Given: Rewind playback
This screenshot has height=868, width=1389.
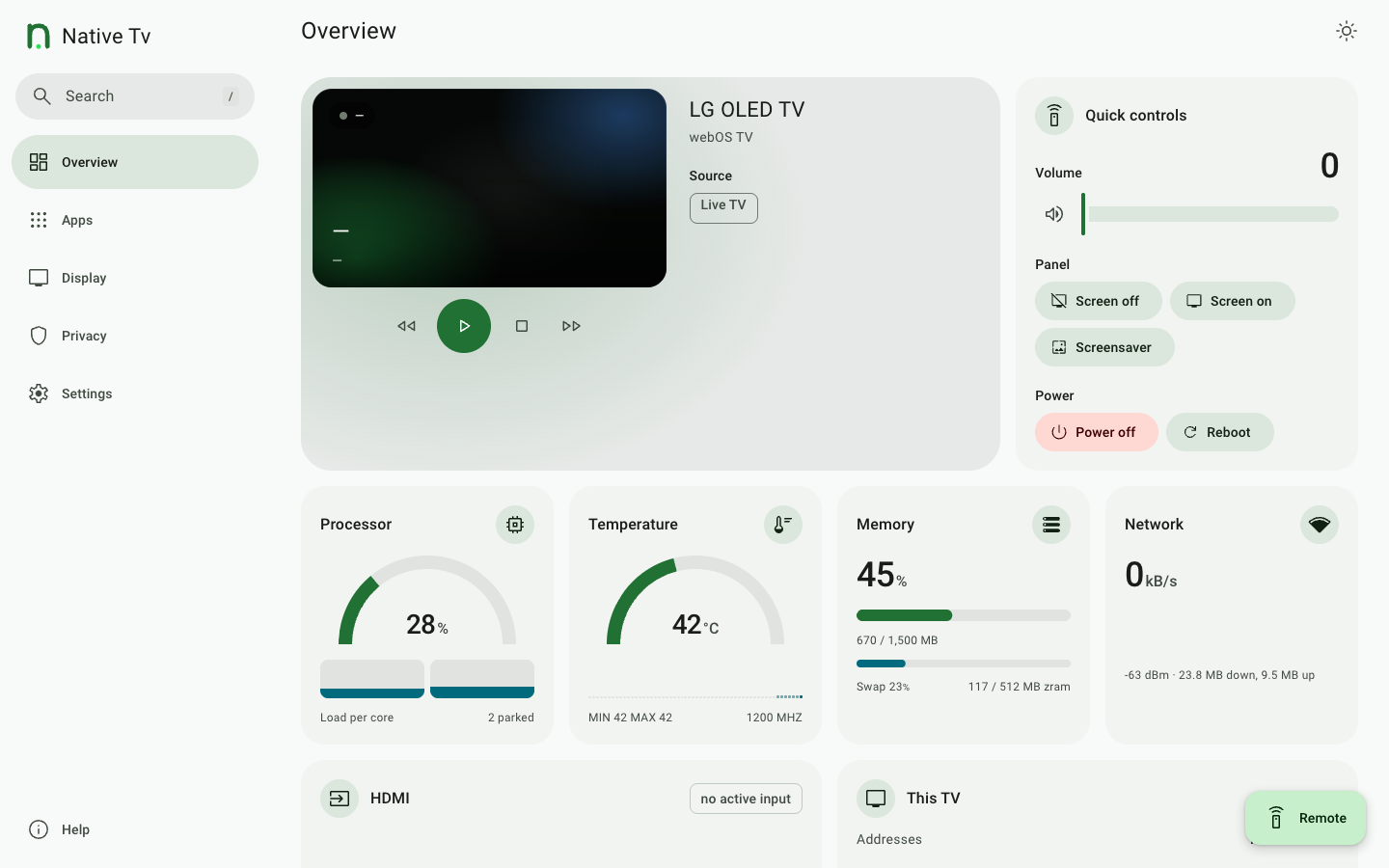Looking at the screenshot, I should [x=407, y=326].
